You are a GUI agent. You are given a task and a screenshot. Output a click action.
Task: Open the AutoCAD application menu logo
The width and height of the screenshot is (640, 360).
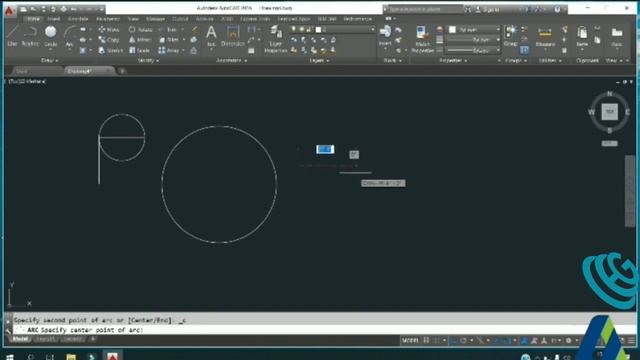pyautogui.click(x=9, y=10)
